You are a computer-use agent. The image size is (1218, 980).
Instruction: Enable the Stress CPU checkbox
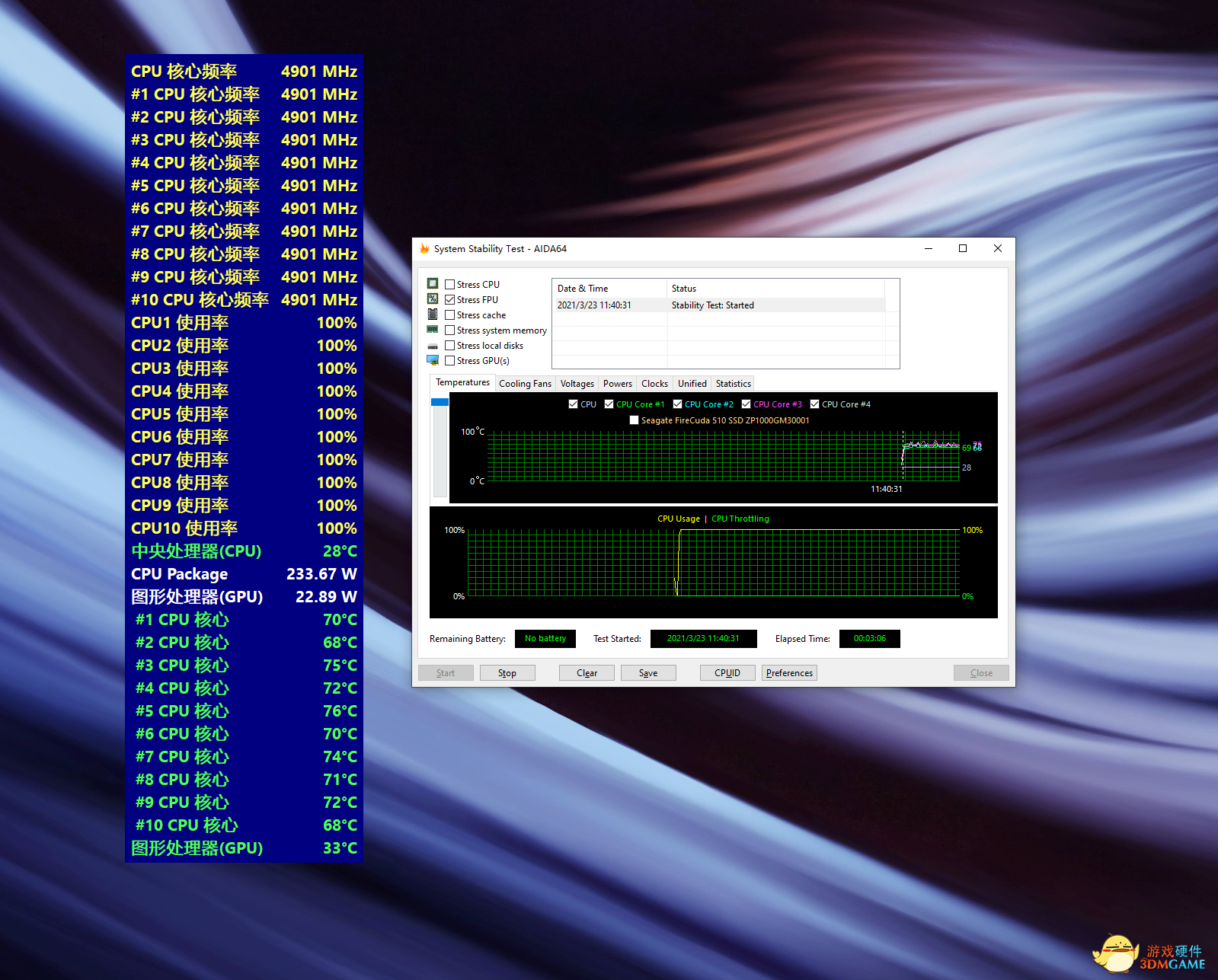pos(450,285)
